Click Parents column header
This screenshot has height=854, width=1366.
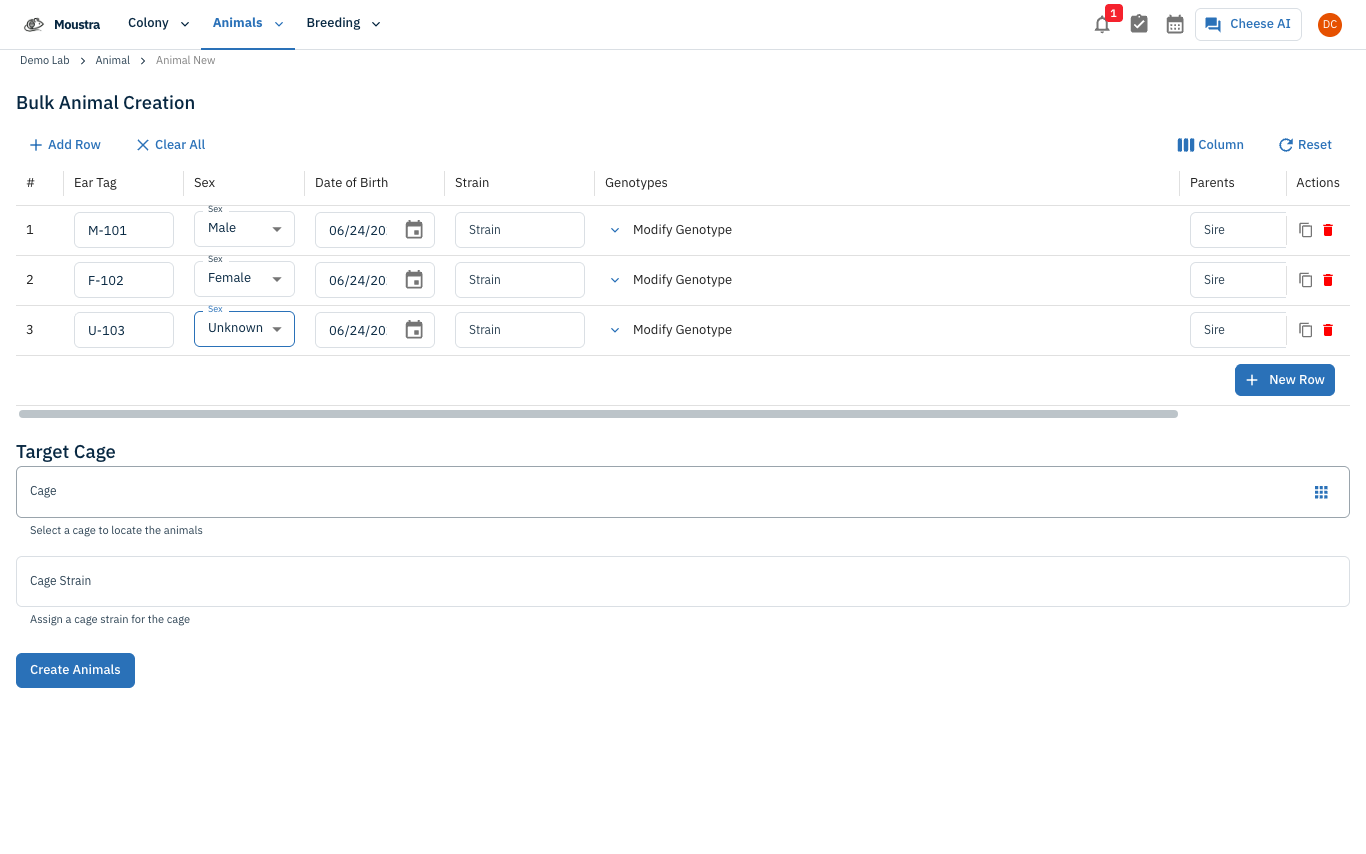pos(1212,183)
